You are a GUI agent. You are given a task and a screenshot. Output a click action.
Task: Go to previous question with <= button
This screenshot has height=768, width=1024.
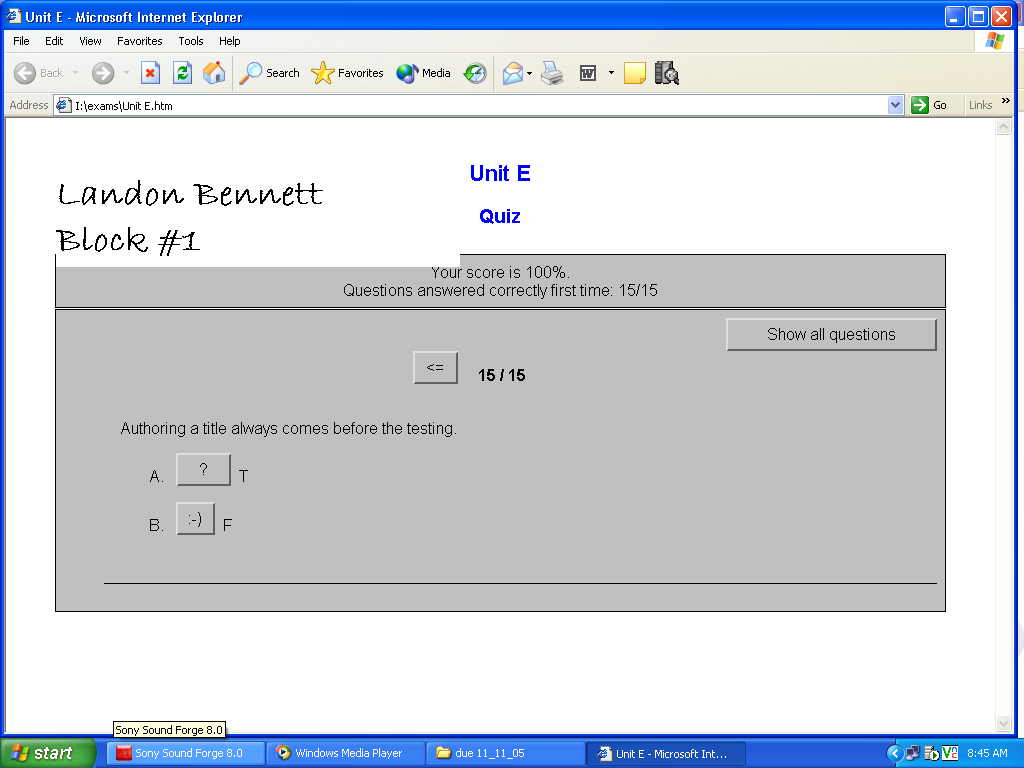pyautogui.click(x=435, y=368)
